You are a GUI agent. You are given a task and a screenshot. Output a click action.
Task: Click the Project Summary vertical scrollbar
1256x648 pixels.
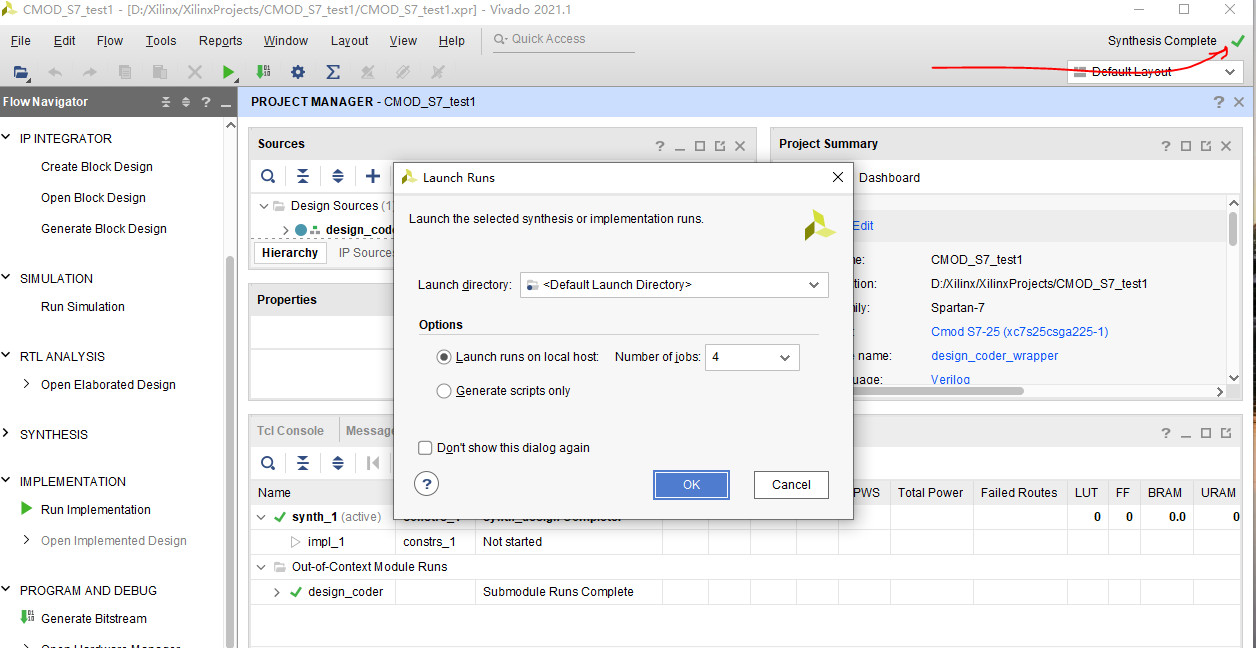pos(1233,228)
